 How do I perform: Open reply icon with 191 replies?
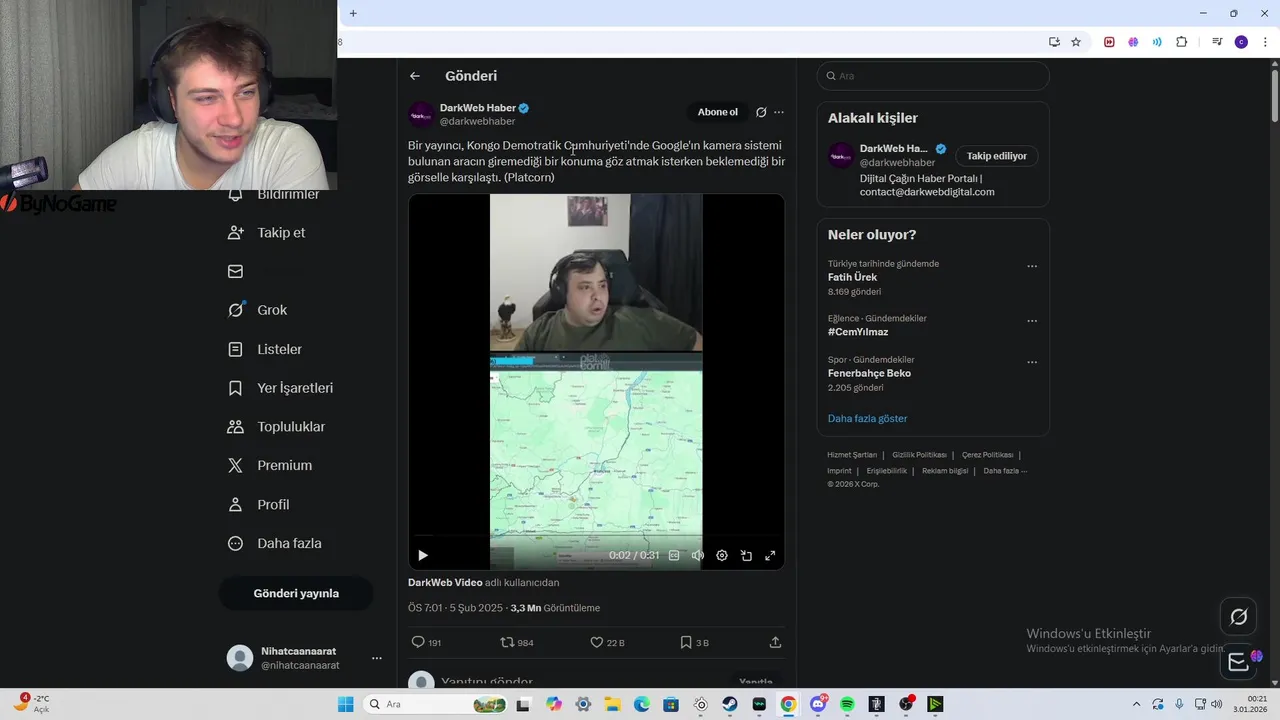point(427,642)
